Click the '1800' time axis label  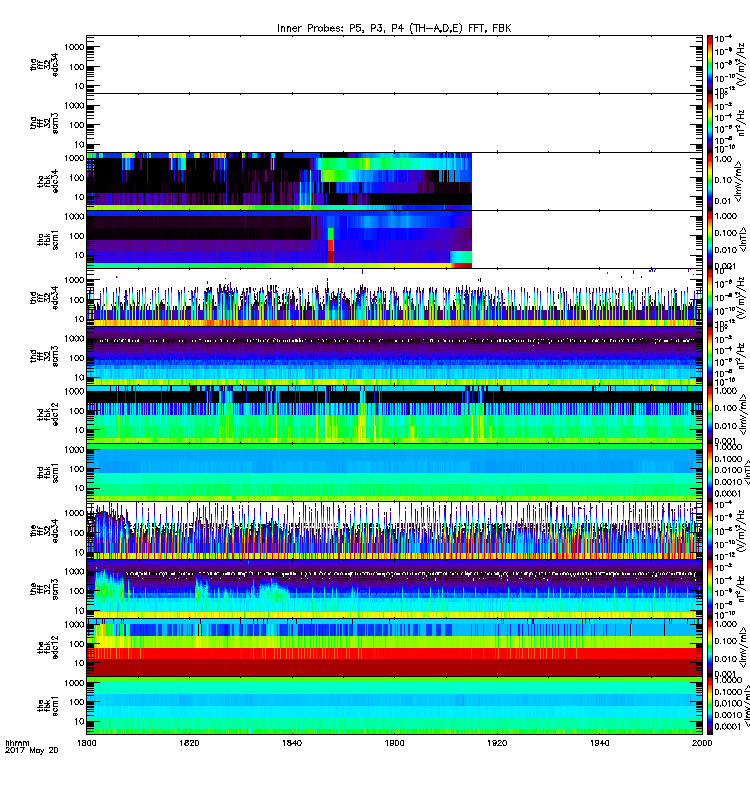click(x=86, y=743)
